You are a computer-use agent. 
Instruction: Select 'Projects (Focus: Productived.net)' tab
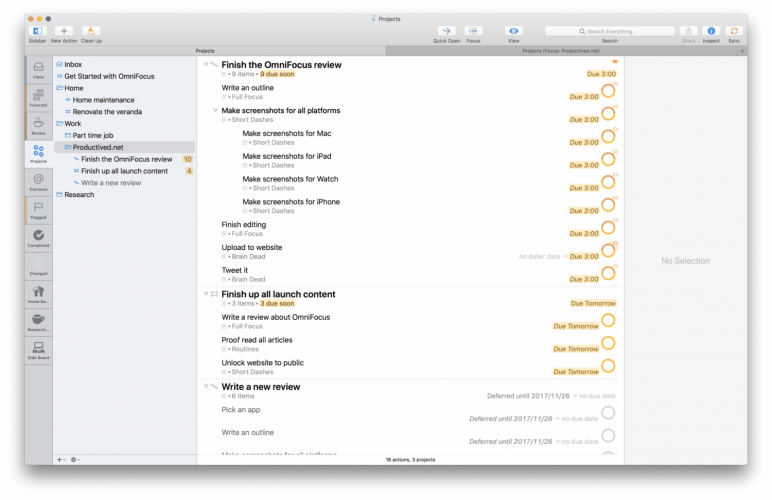tap(559, 50)
